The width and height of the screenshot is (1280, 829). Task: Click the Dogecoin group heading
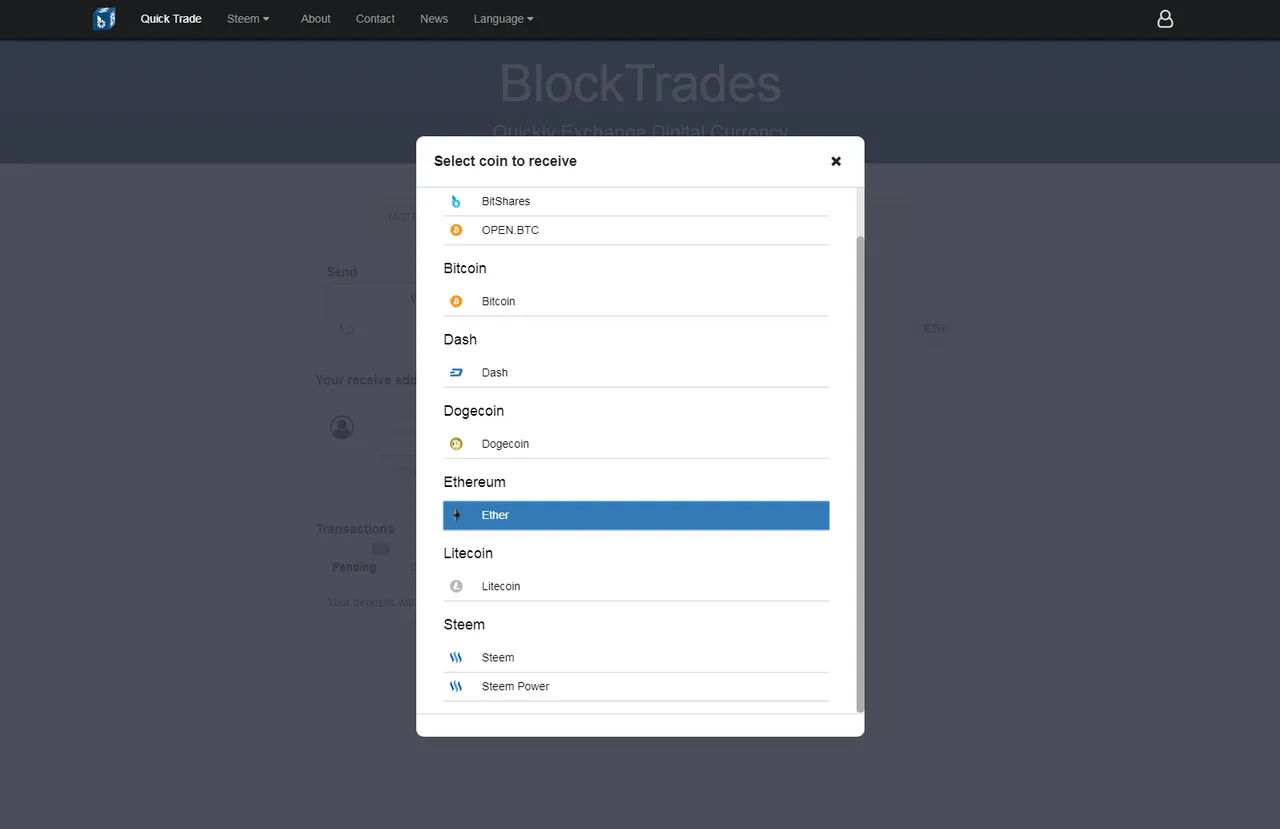click(x=474, y=411)
